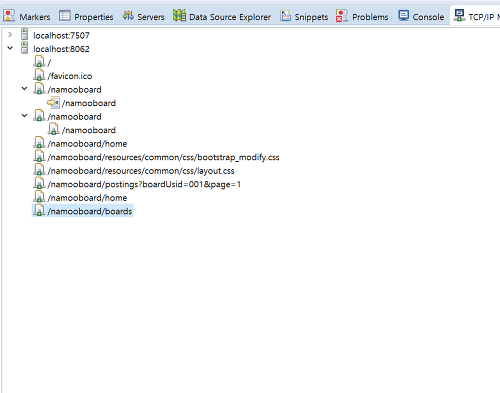This screenshot has width=500, height=393.
Task: Click the forward arrow icon on /namooboard child
Action: [x=53, y=102]
